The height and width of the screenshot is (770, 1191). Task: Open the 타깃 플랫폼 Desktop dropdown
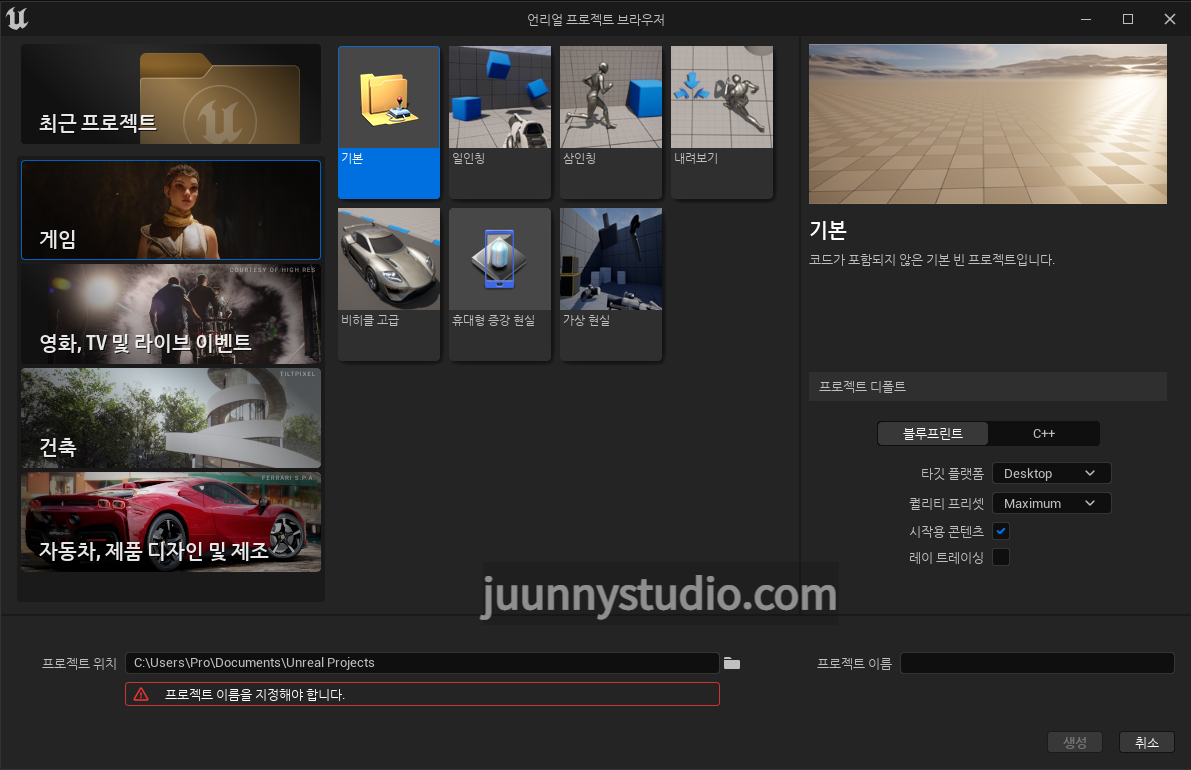1051,473
